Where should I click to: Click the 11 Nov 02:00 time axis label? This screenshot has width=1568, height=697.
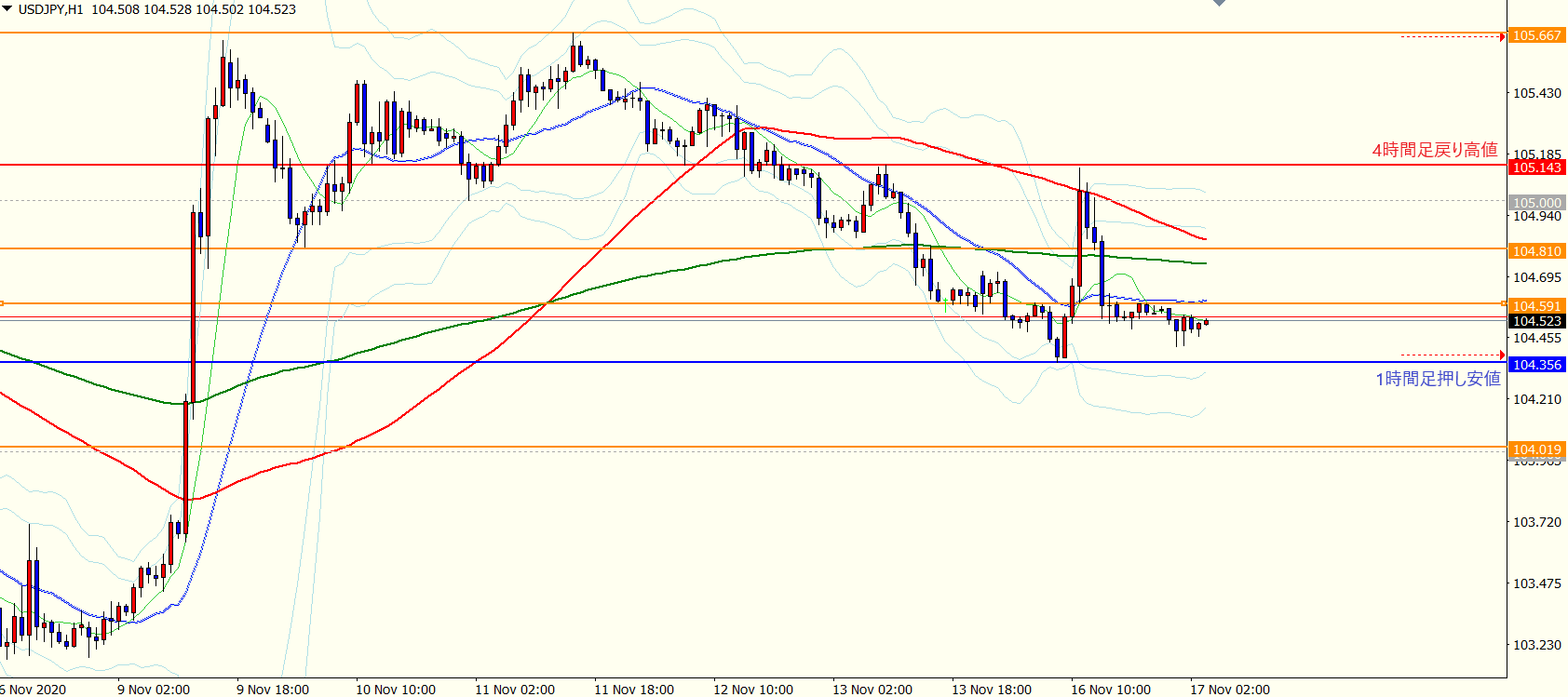[x=515, y=690]
